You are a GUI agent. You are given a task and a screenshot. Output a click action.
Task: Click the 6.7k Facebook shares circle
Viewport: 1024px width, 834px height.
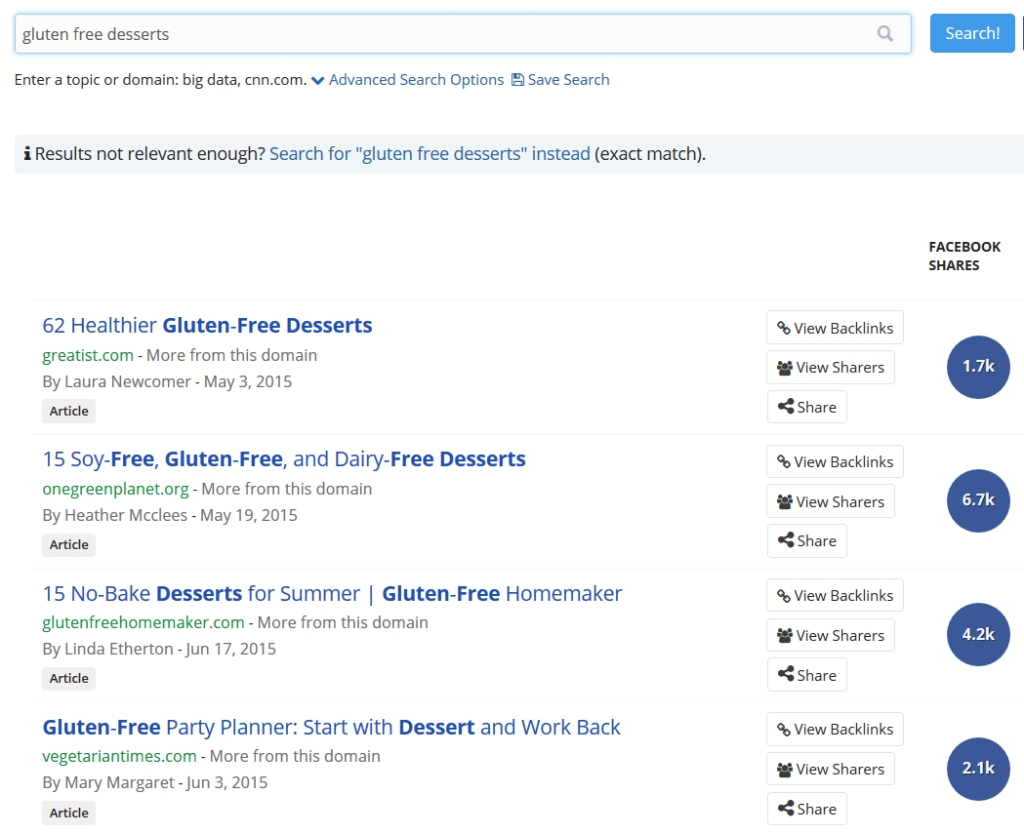click(x=978, y=500)
